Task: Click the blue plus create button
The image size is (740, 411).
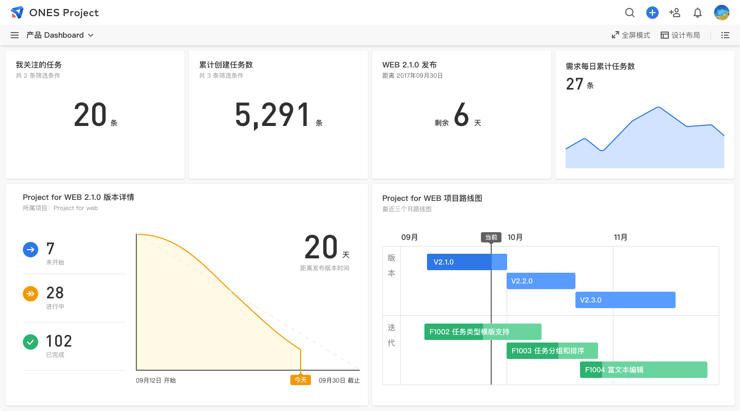Action: click(x=652, y=13)
